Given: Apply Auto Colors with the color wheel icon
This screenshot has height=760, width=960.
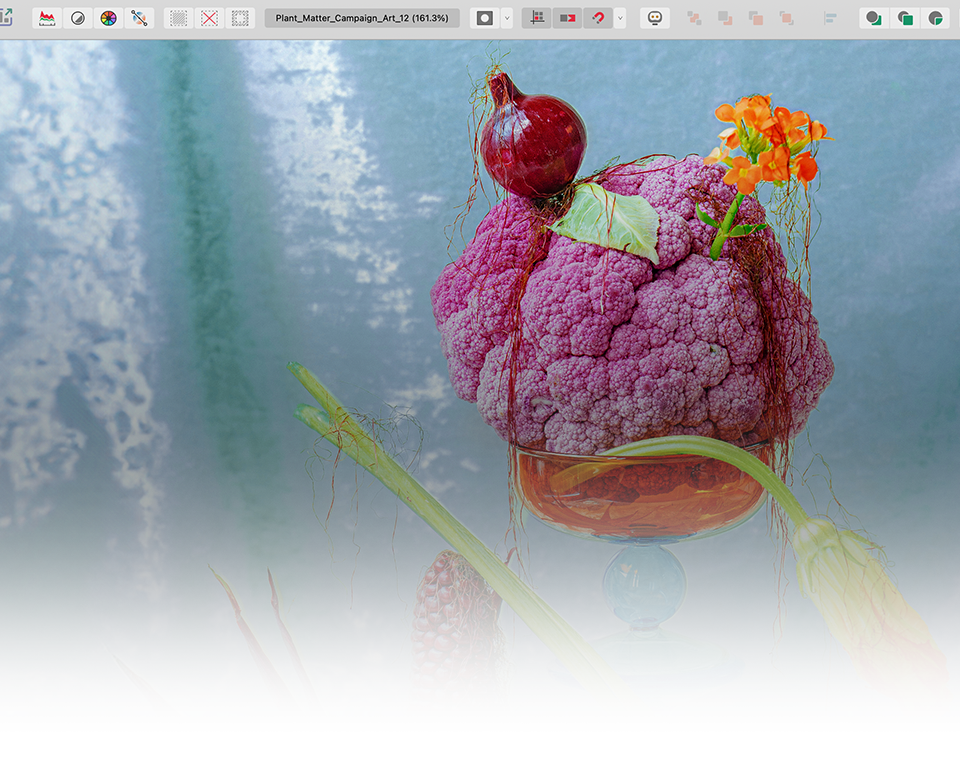Looking at the screenshot, I should click(x=109, y=18).
